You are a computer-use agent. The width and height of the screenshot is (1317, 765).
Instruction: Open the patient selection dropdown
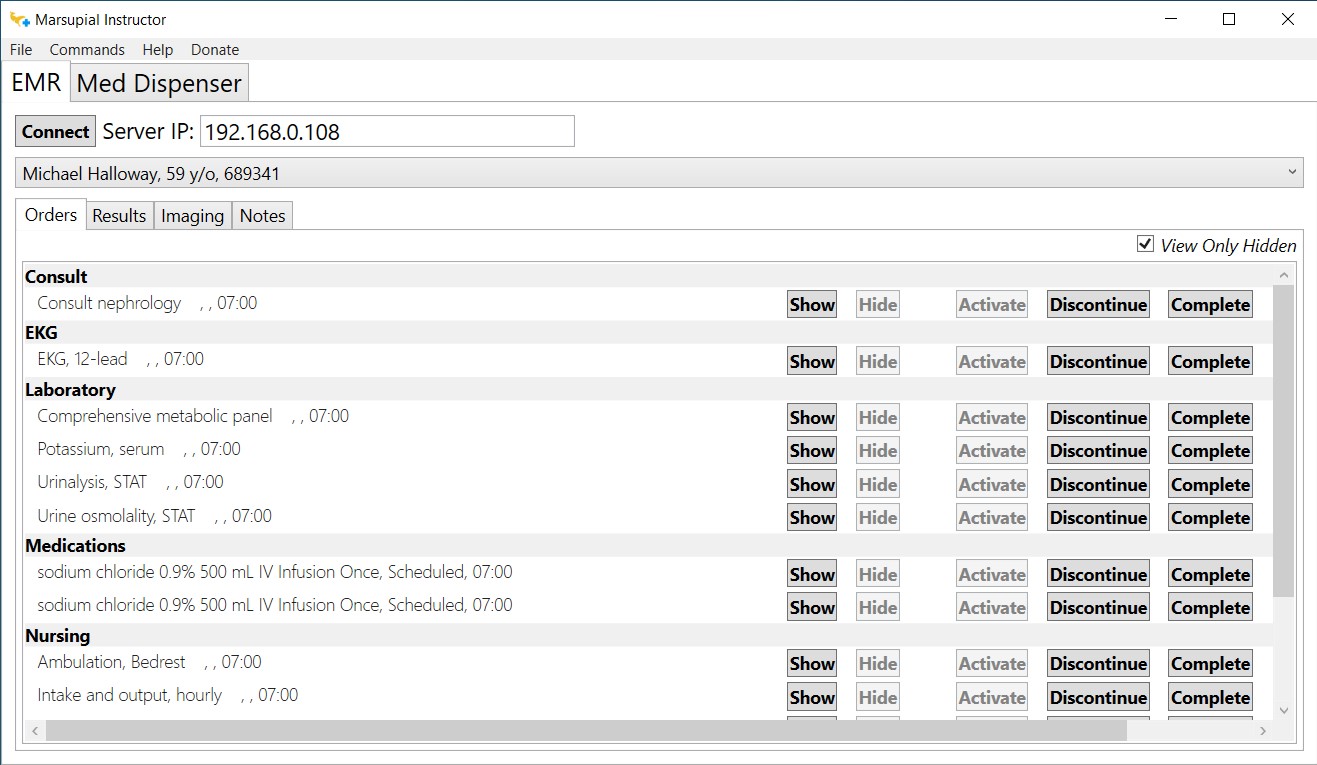[660, 173]
